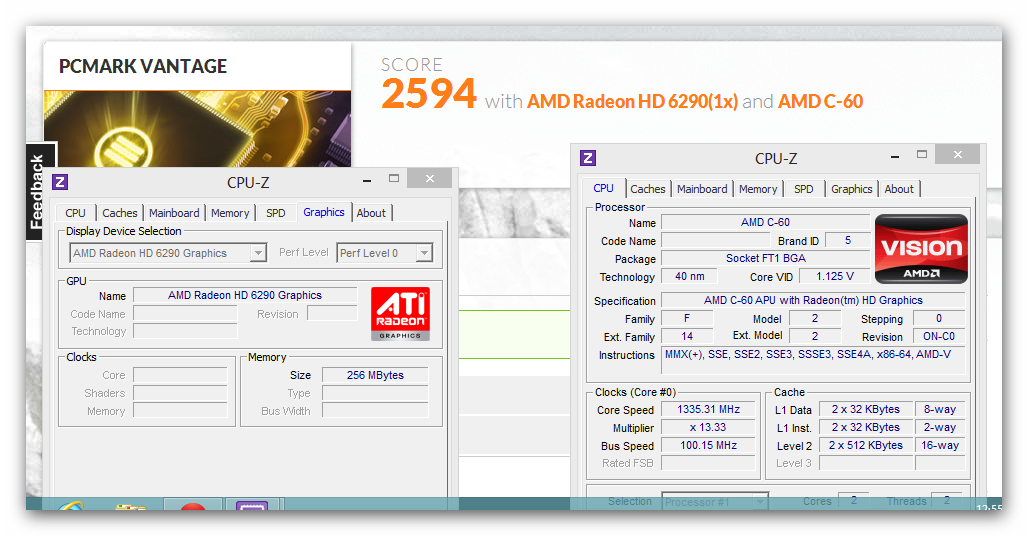Close the CPU-Z window showing AMD C-60

pyautogui.click(x=958, y=155)
